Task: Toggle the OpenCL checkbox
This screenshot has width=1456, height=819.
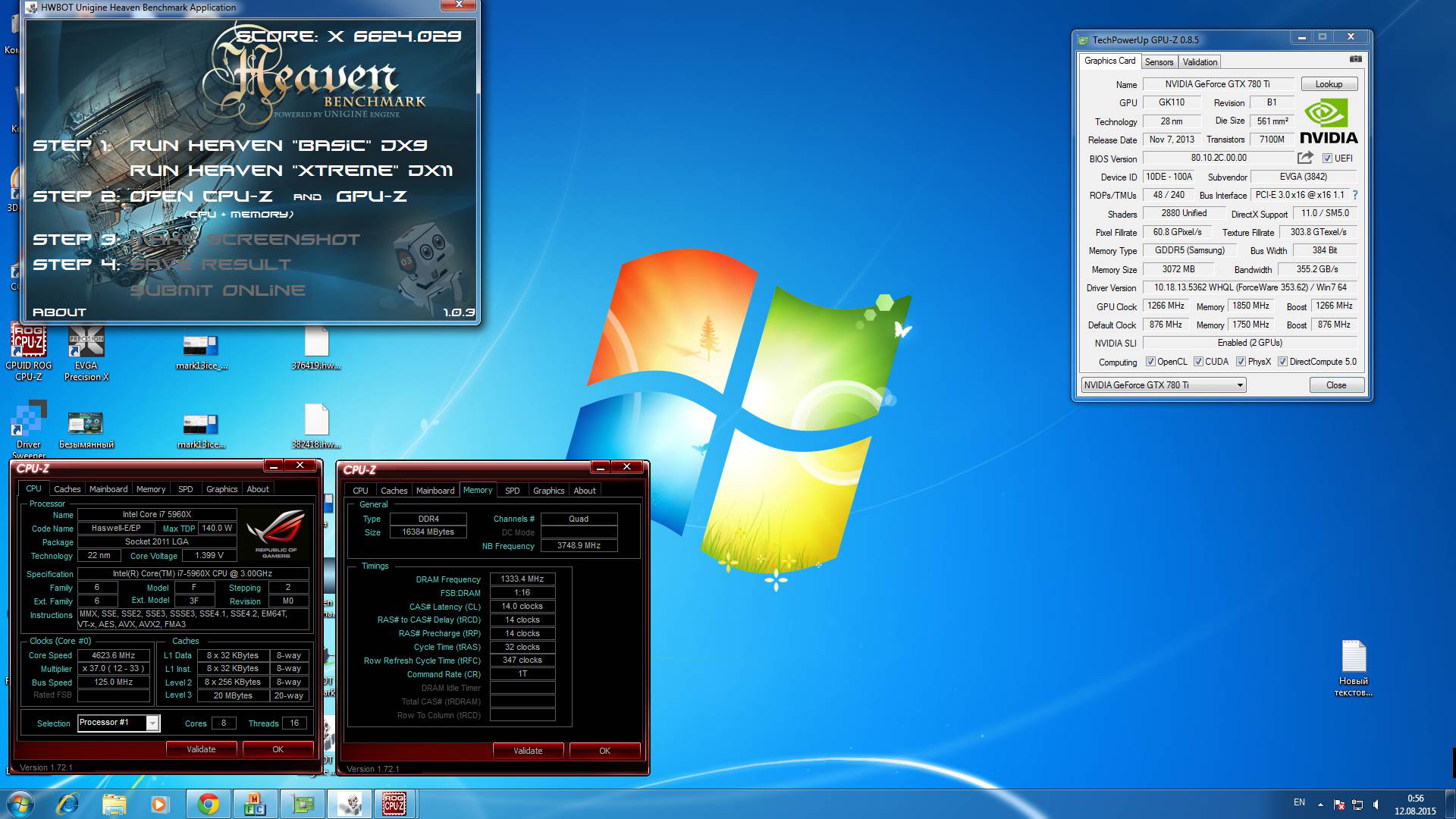Action: [1150, 362]
